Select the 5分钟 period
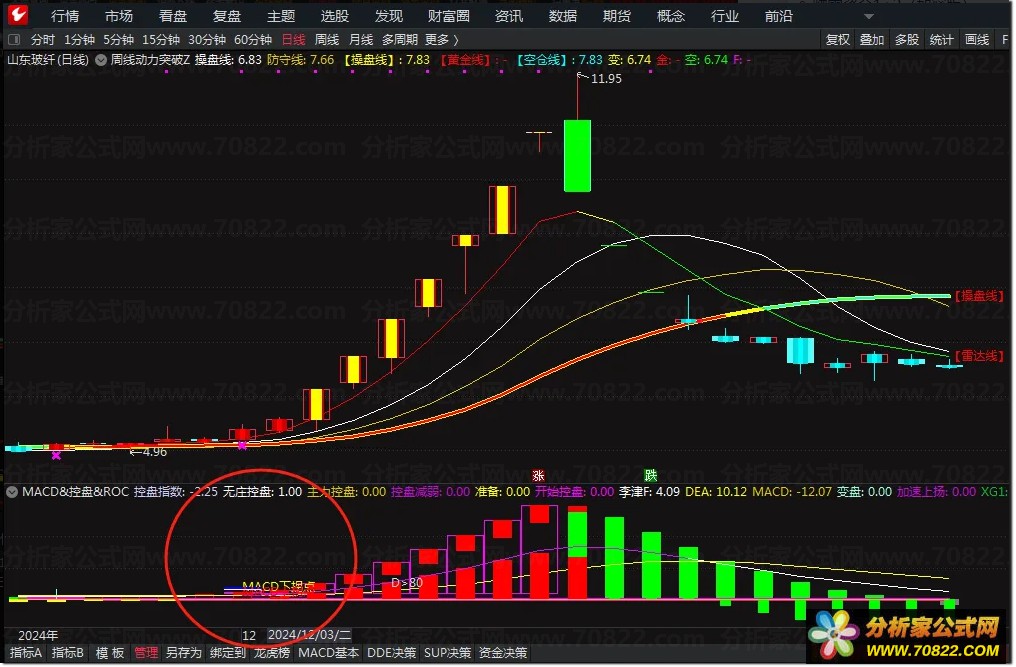 pyautogui.click(x=119, y=40)
